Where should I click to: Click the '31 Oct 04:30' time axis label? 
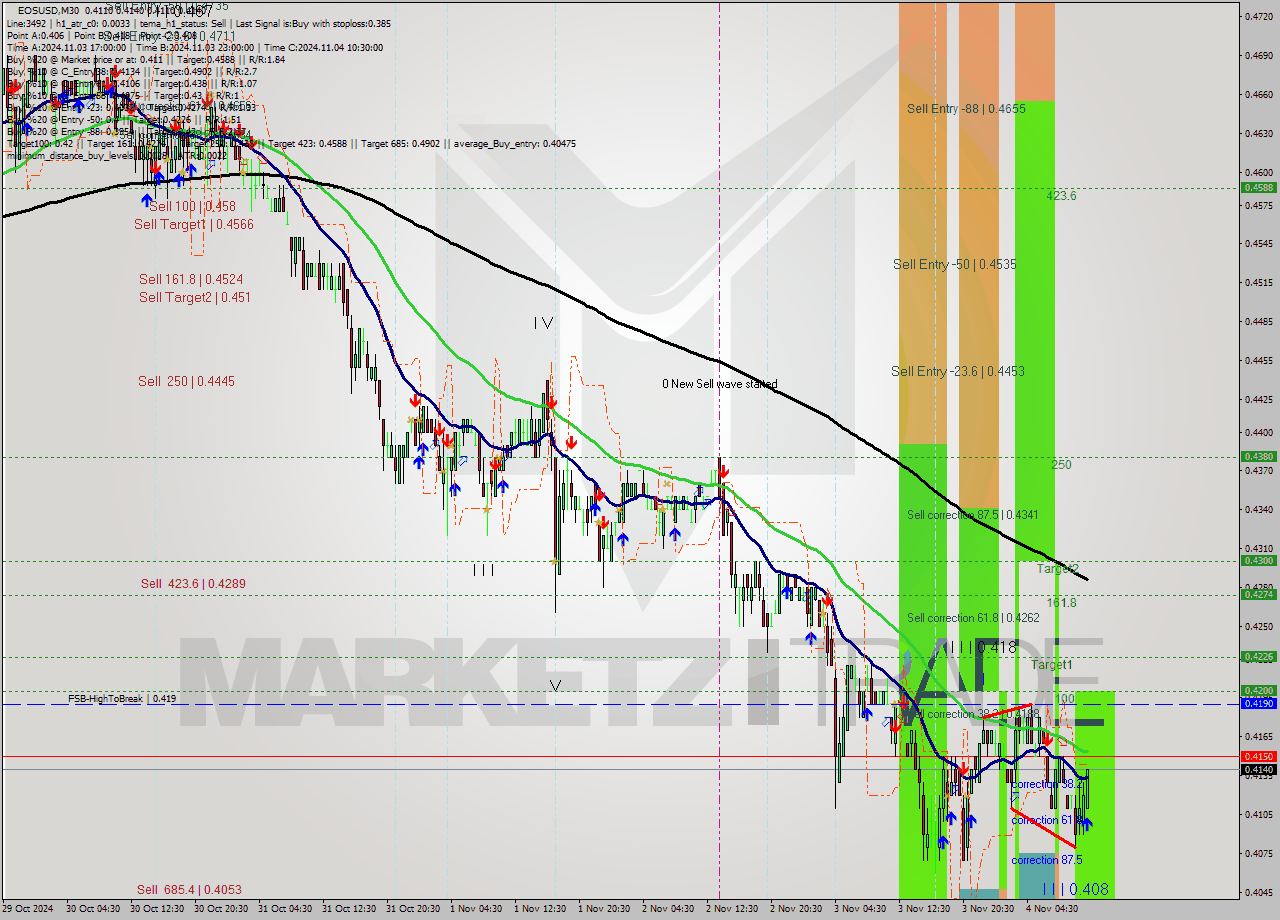click(x=286, y=909)
